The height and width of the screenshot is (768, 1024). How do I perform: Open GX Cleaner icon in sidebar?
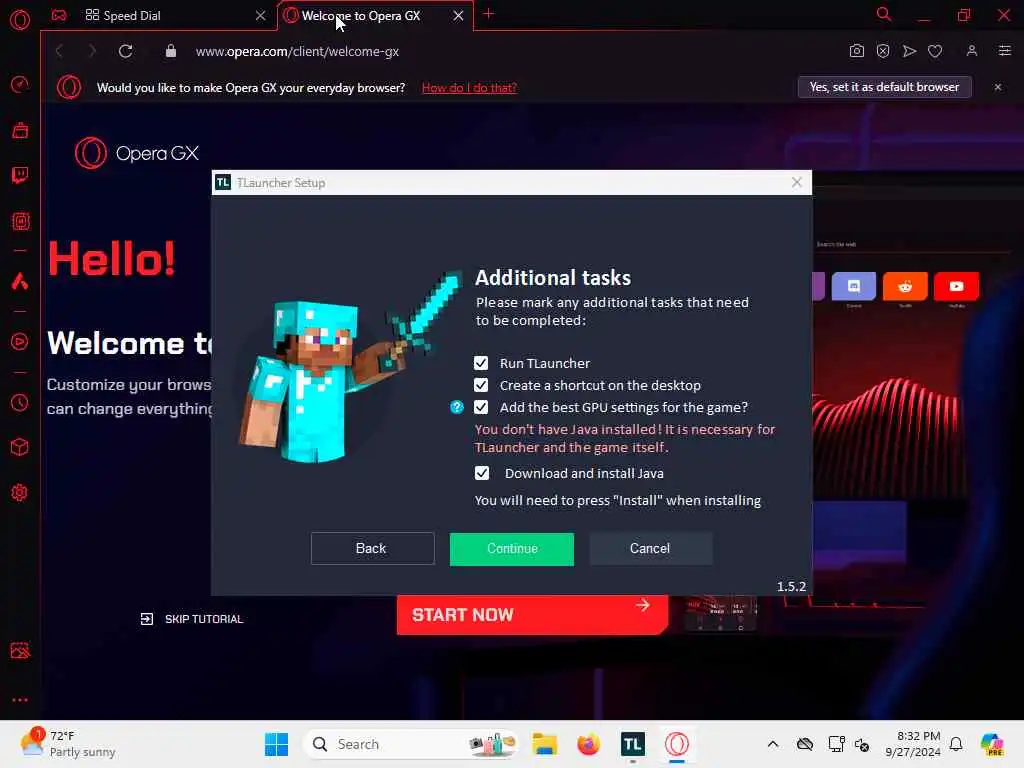click(20, 131)
